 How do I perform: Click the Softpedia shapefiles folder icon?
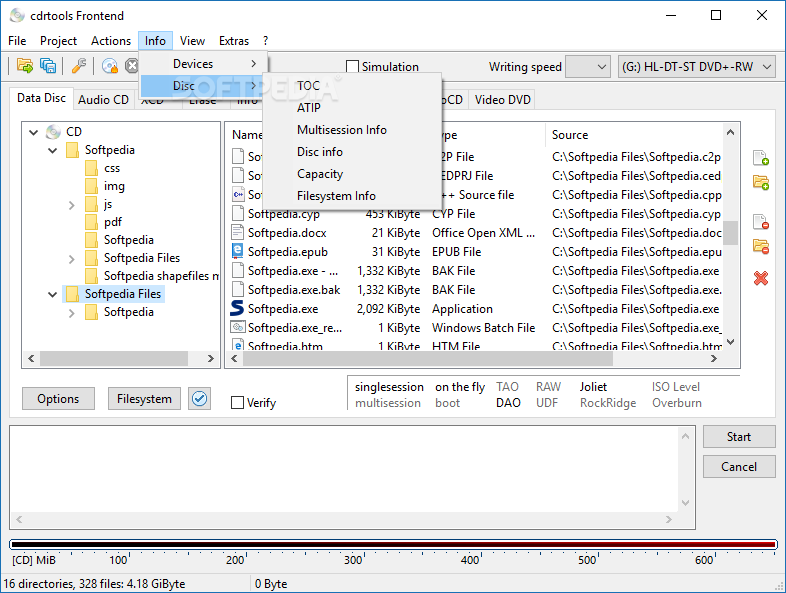pyautogui.click(x=91, y=276)
